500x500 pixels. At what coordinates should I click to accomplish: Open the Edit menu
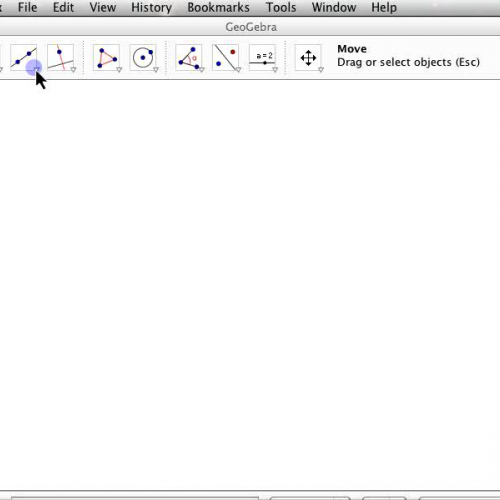[x=63, y=7]
